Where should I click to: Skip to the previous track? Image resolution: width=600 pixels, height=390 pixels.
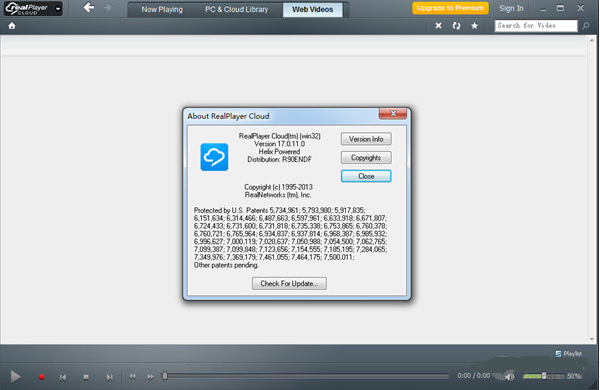coord(63,377)
